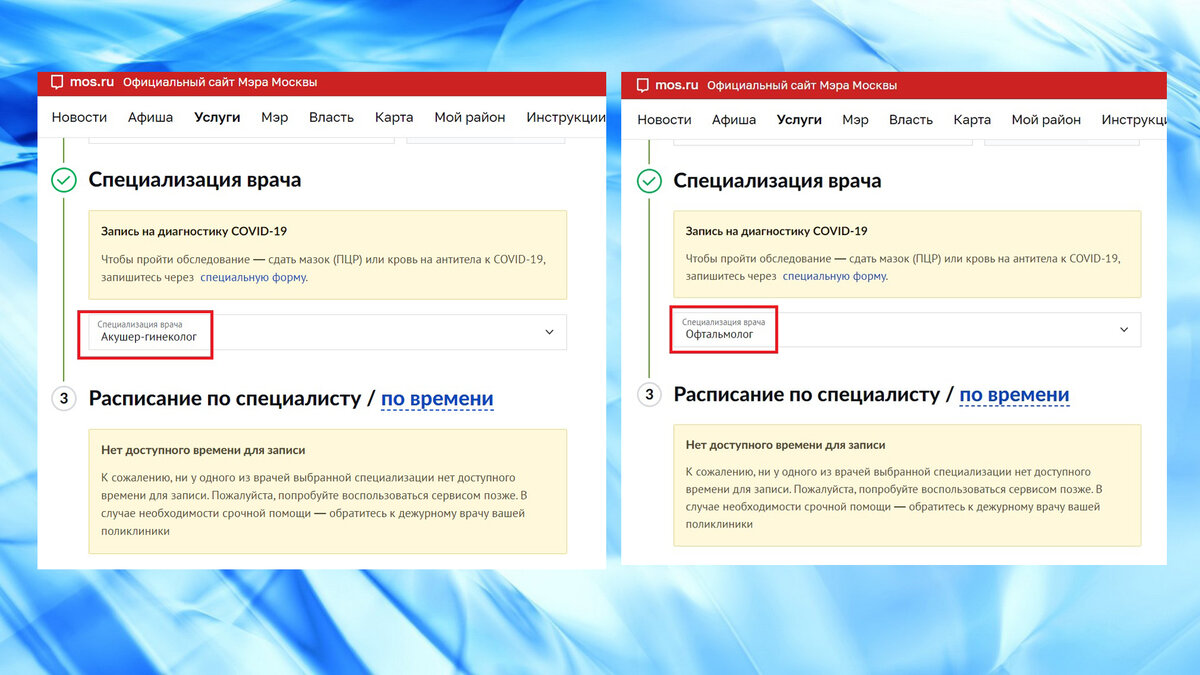This screenshot has height=675, width=1200.
Task: Click Нет доступного времени для записи, right
Action: (786, 445)
